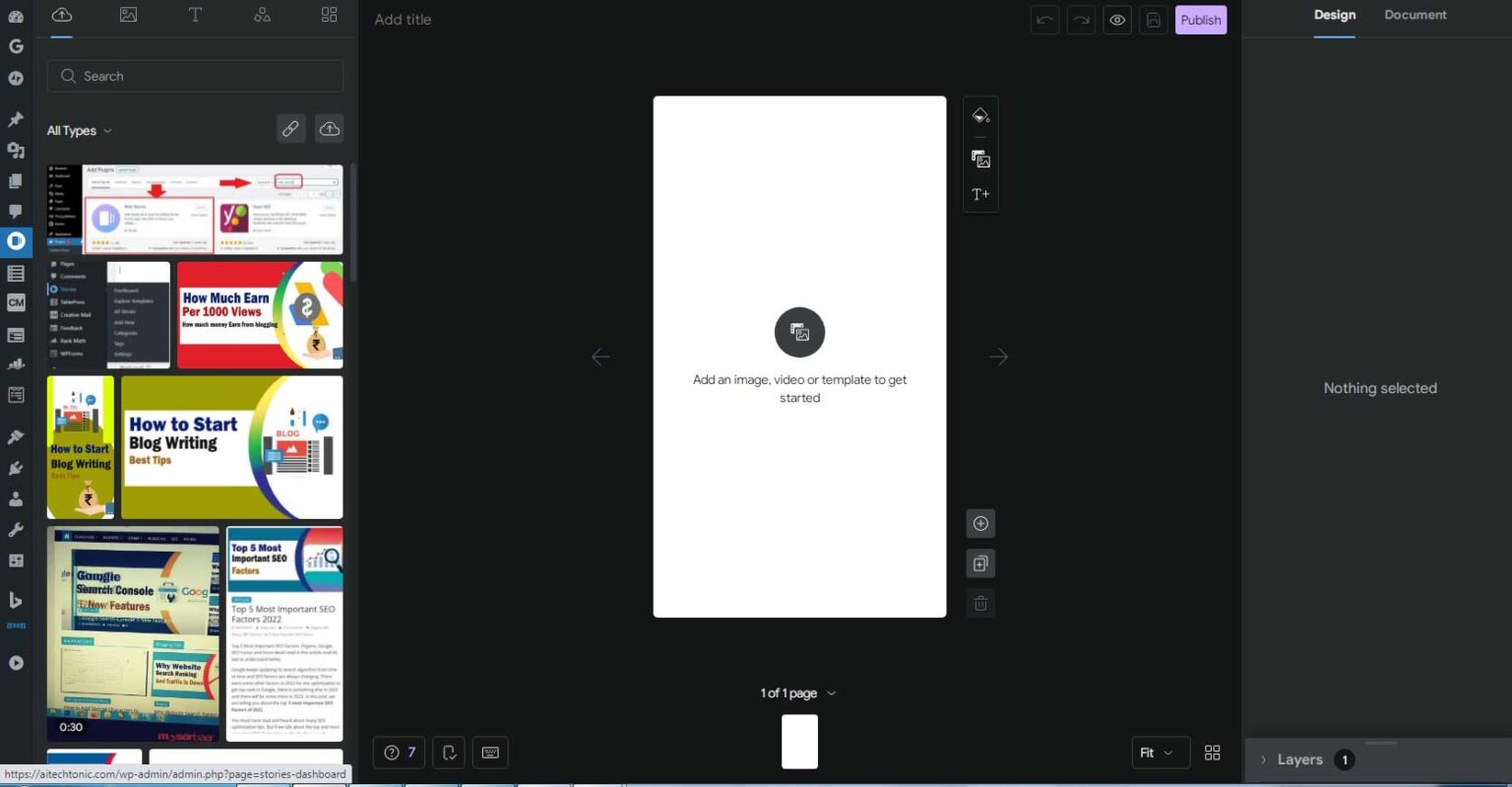This screenshot has height=787, width=1512.
Task: Expand the Layers panel
Action: (1299, 759)
